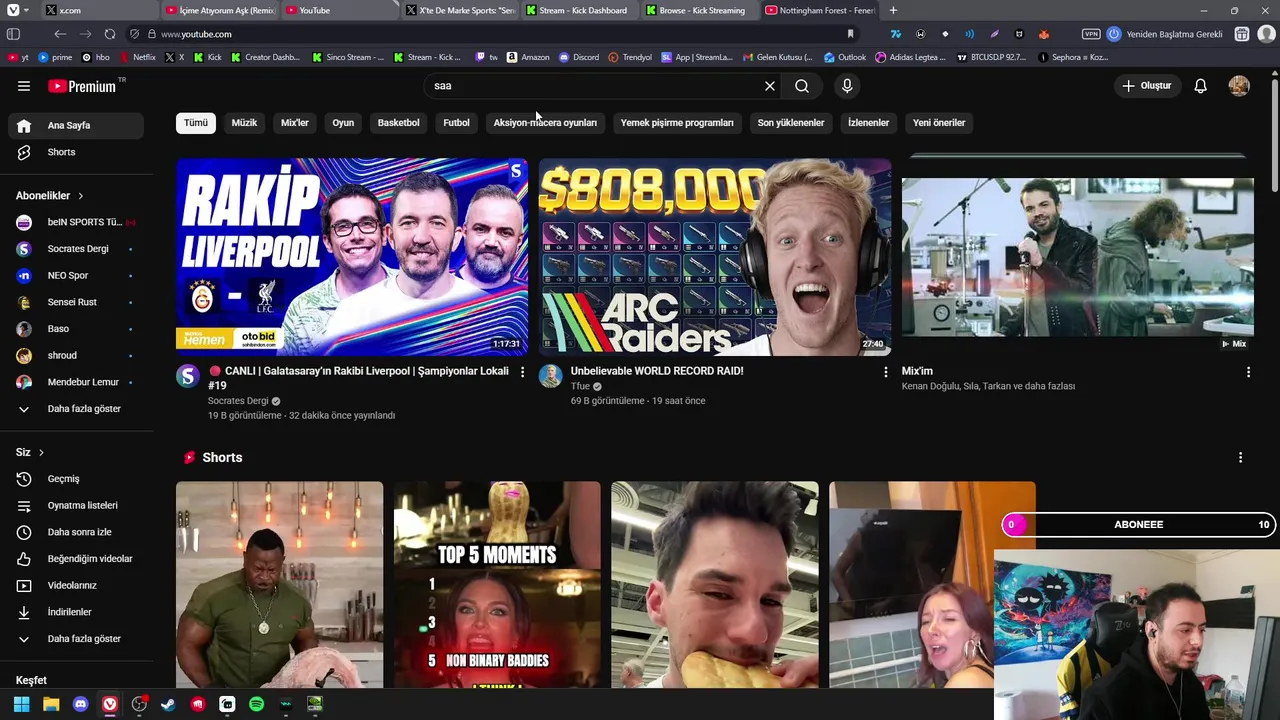Open Steam from the taskbar
The image size is (1280, 720).
168,704
